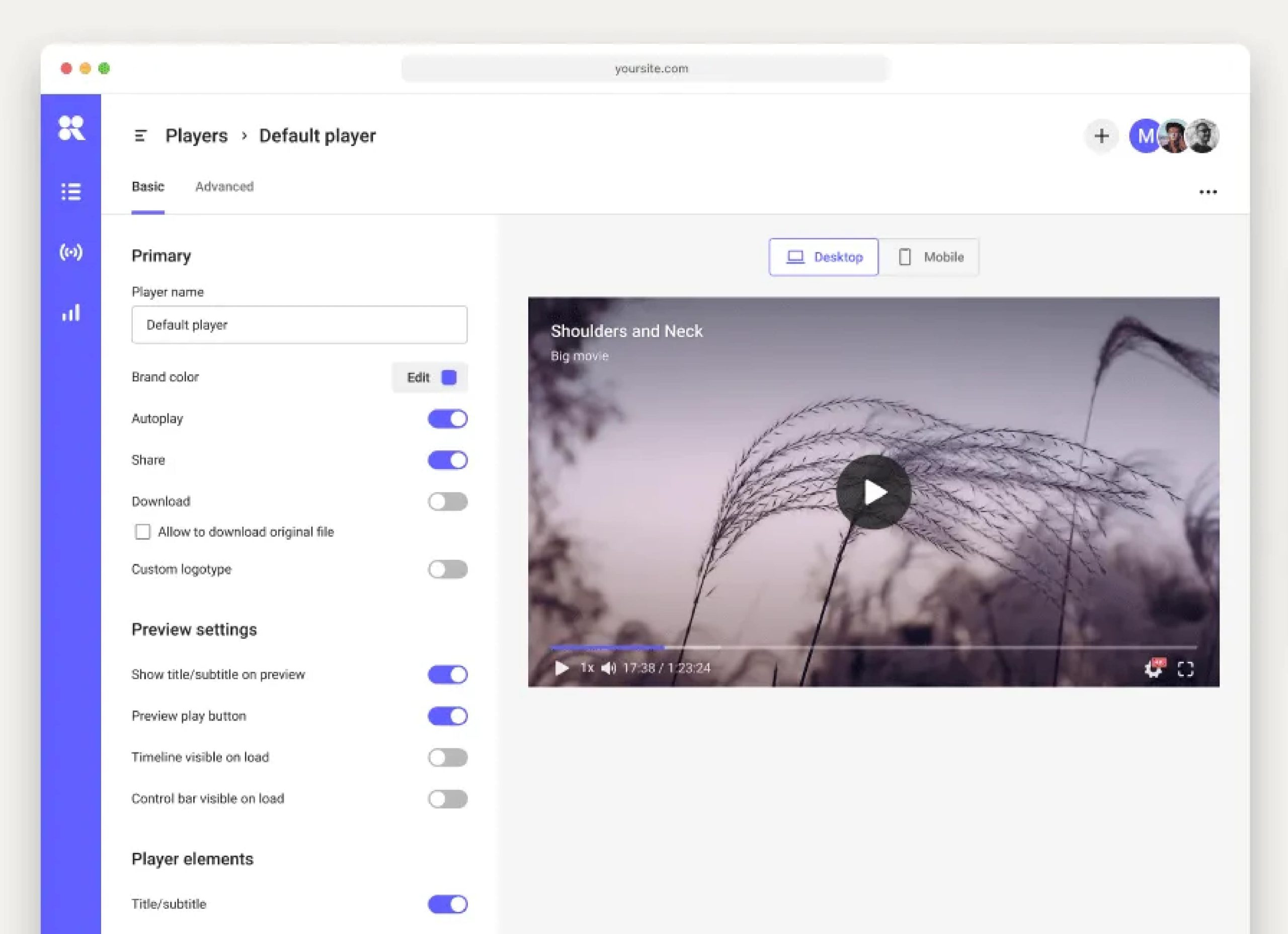The height and width of the screenshot is (934, 1288).
Task: Click the Player name input field
Action: click(299, 325)
